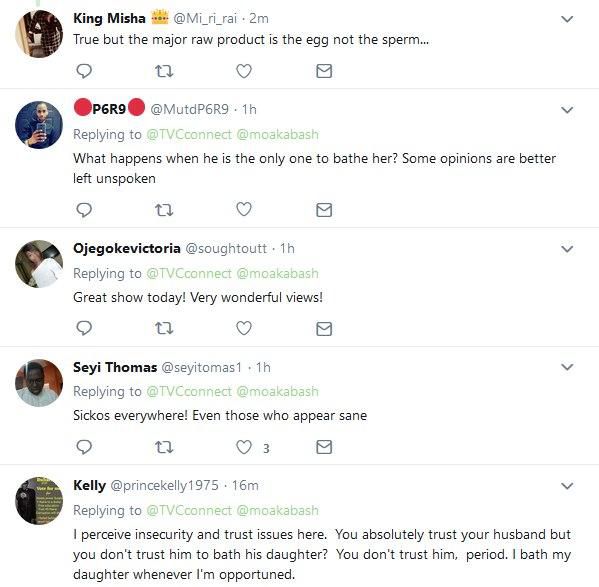
Task: Message Seyi Thomas's tweet with envelope icon
Action: (324, 447)
